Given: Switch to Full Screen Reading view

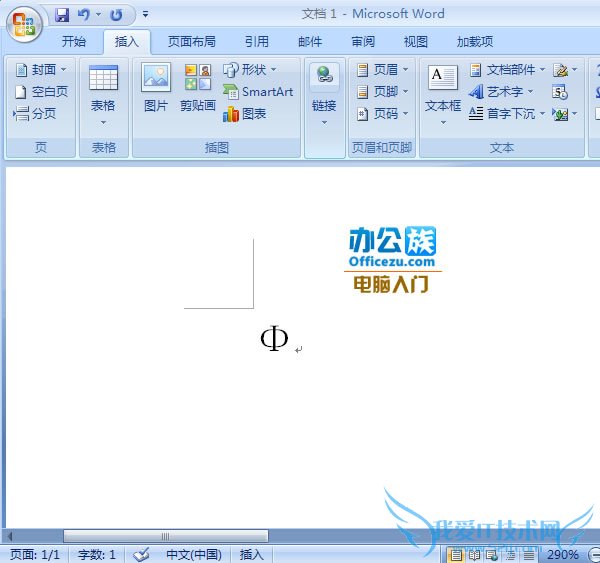Looking at the screenshot, I should pos(474,555).
